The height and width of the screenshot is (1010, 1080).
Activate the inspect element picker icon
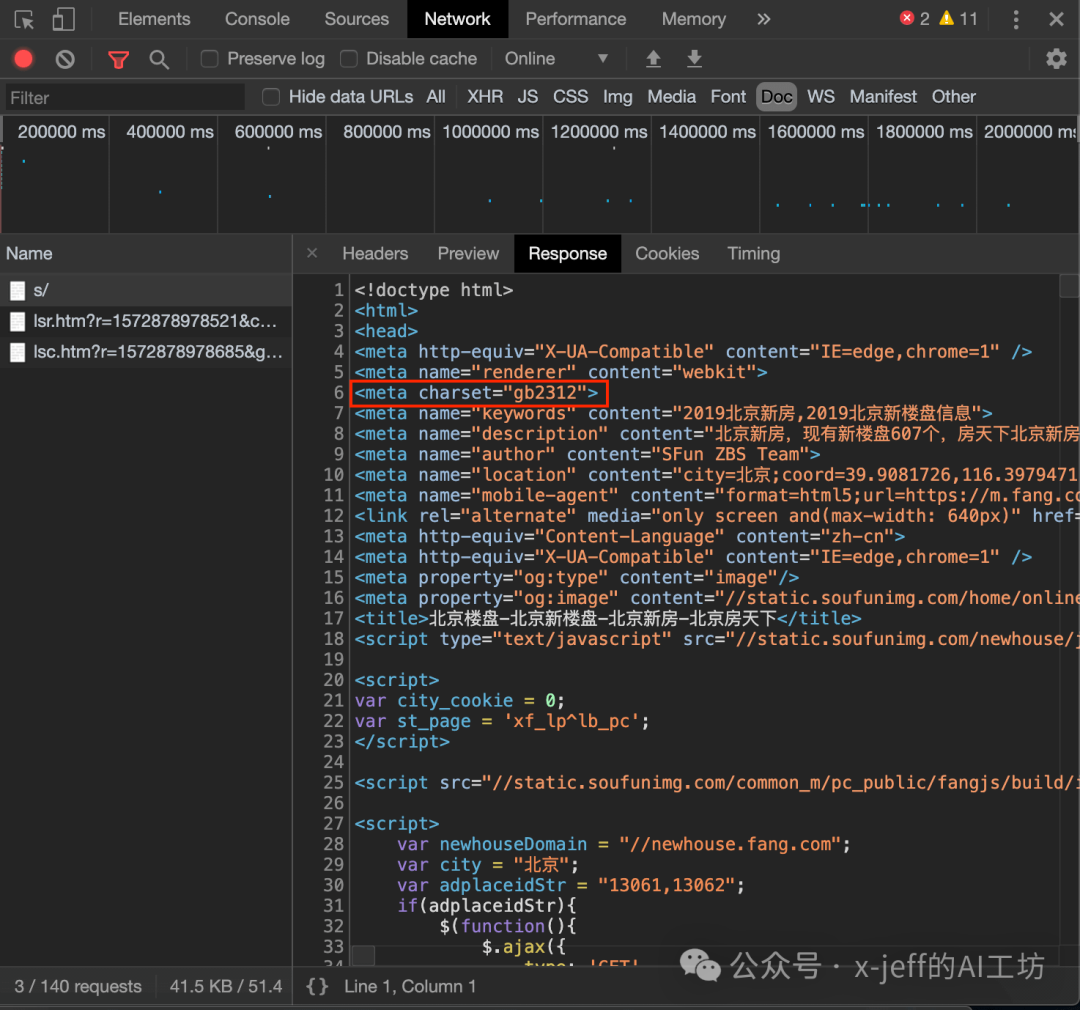[24, 19]
